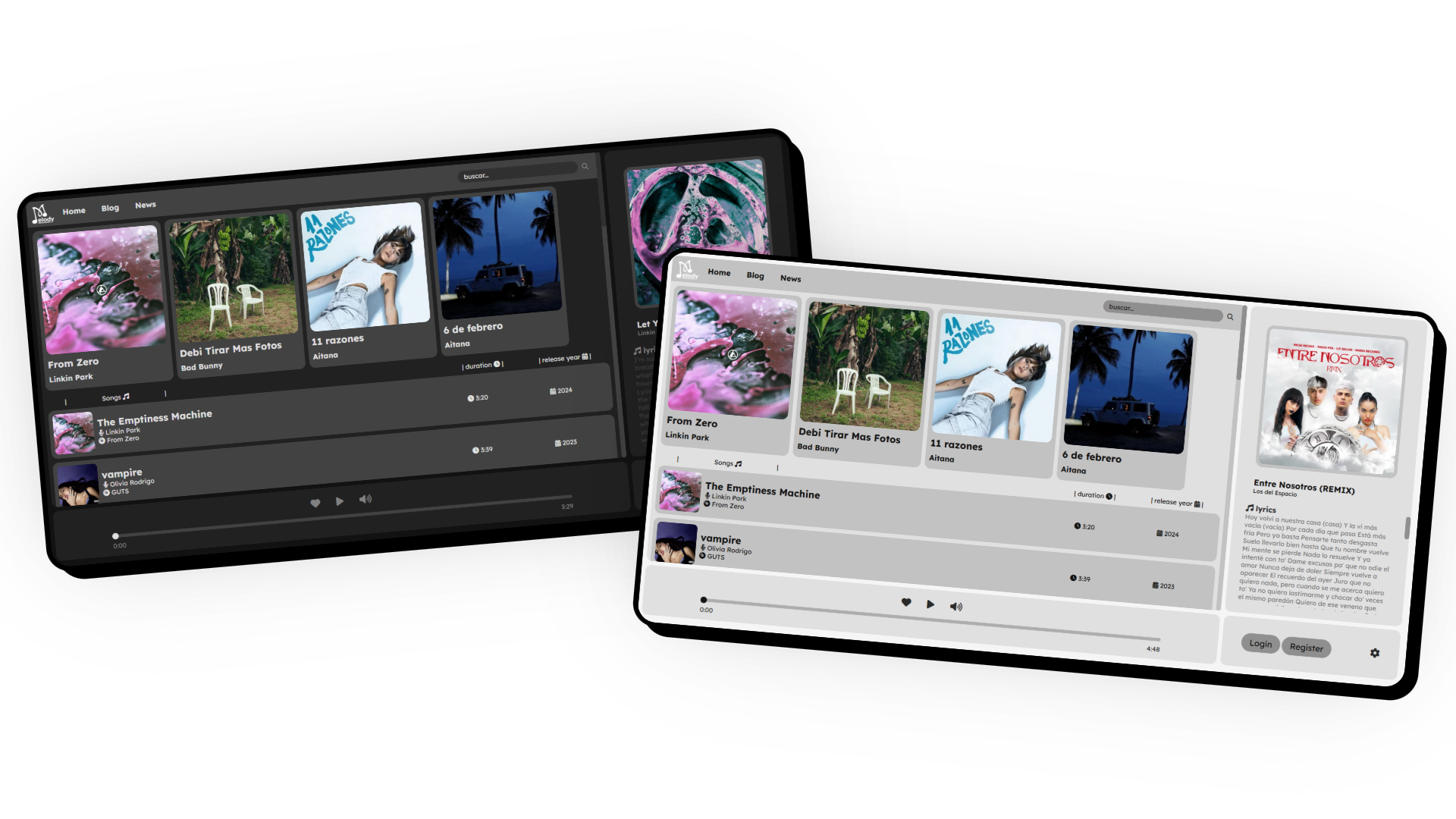This screenshot has height=819, width=1456.
Task: Click 2024 release year in light mockup
Action: tap(1167, 534)
